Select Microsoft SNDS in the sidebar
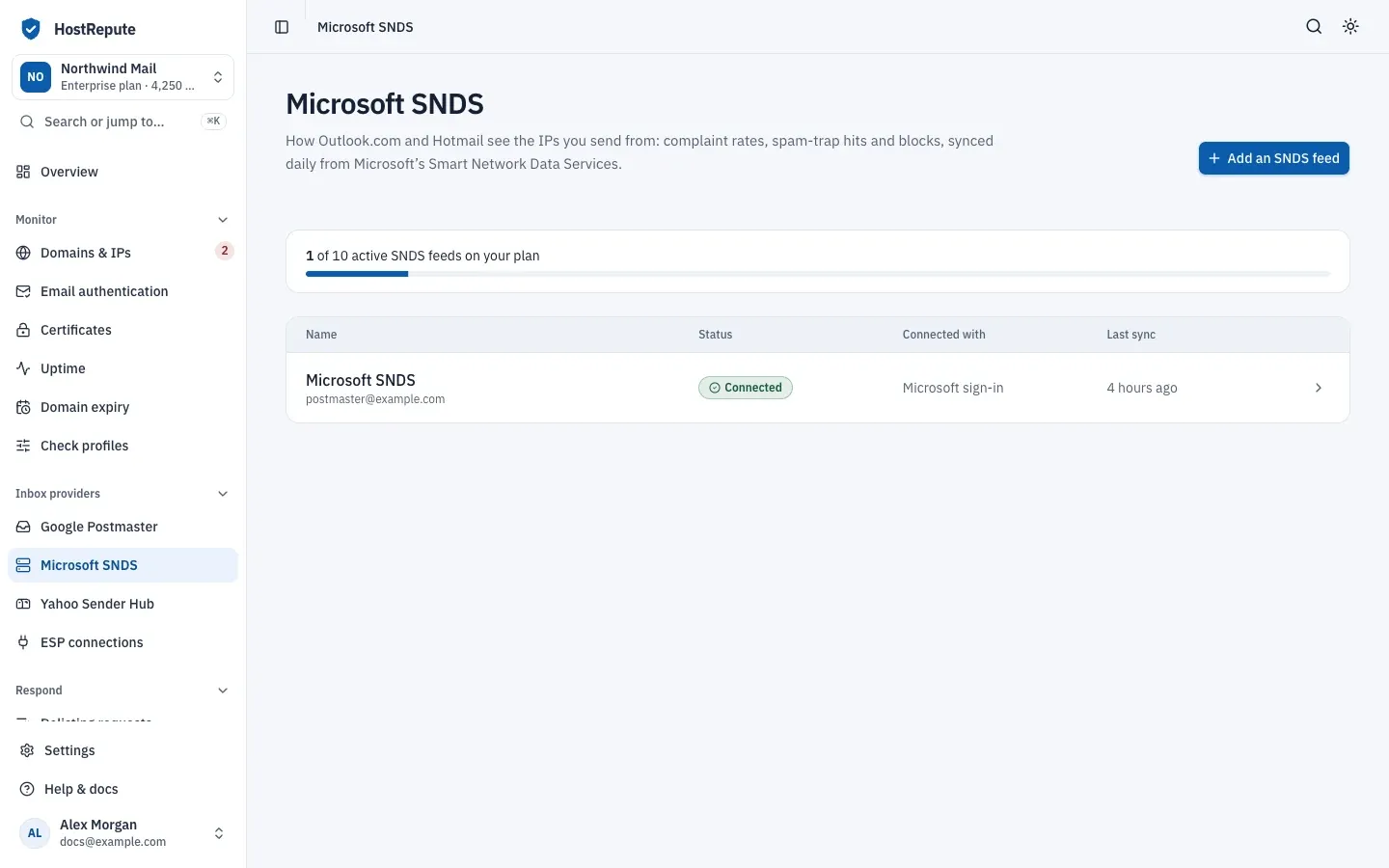This screenshot has width=1389, height=868. pos(123,565)
